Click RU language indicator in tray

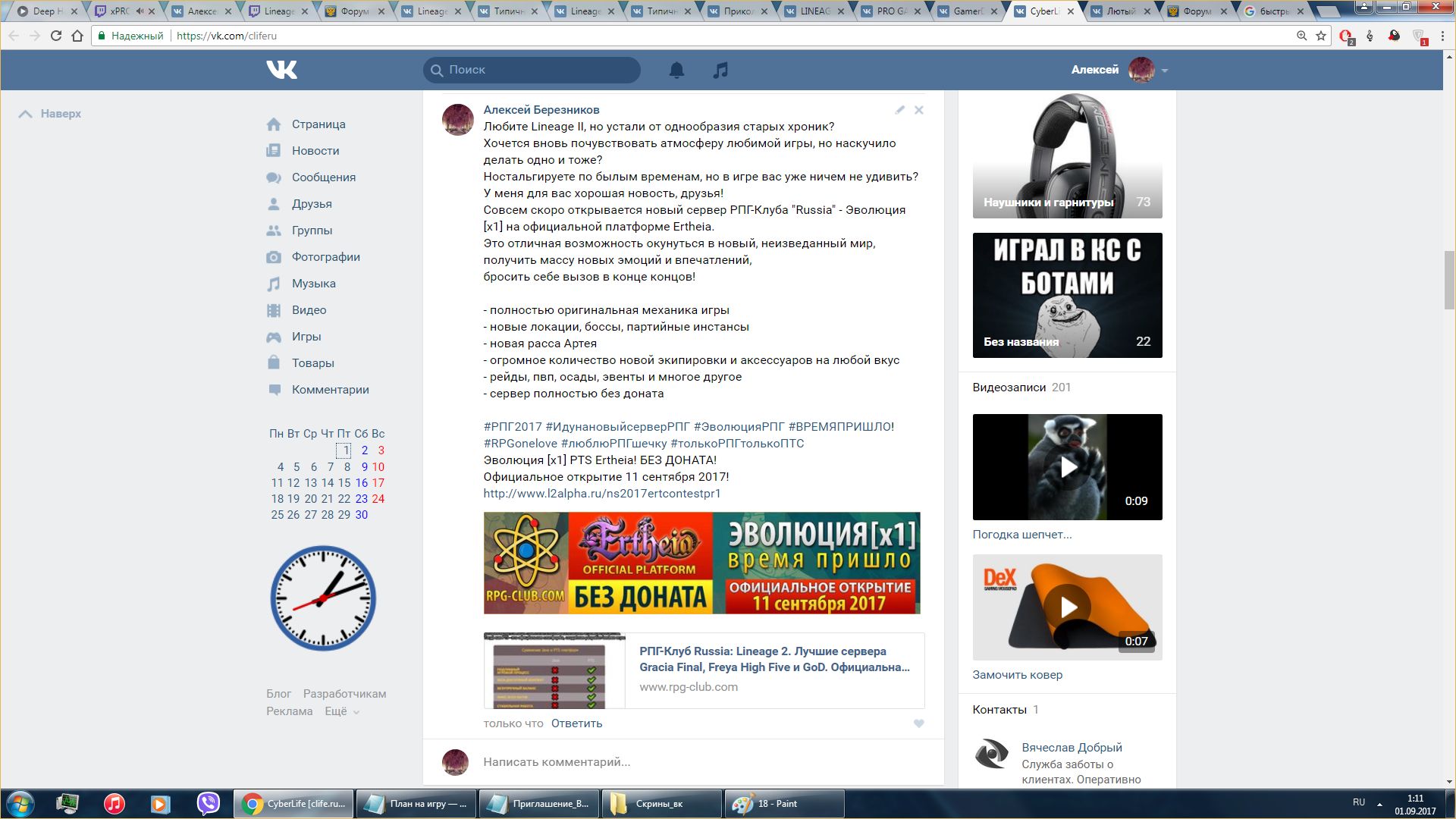(x=1358, y=802)
